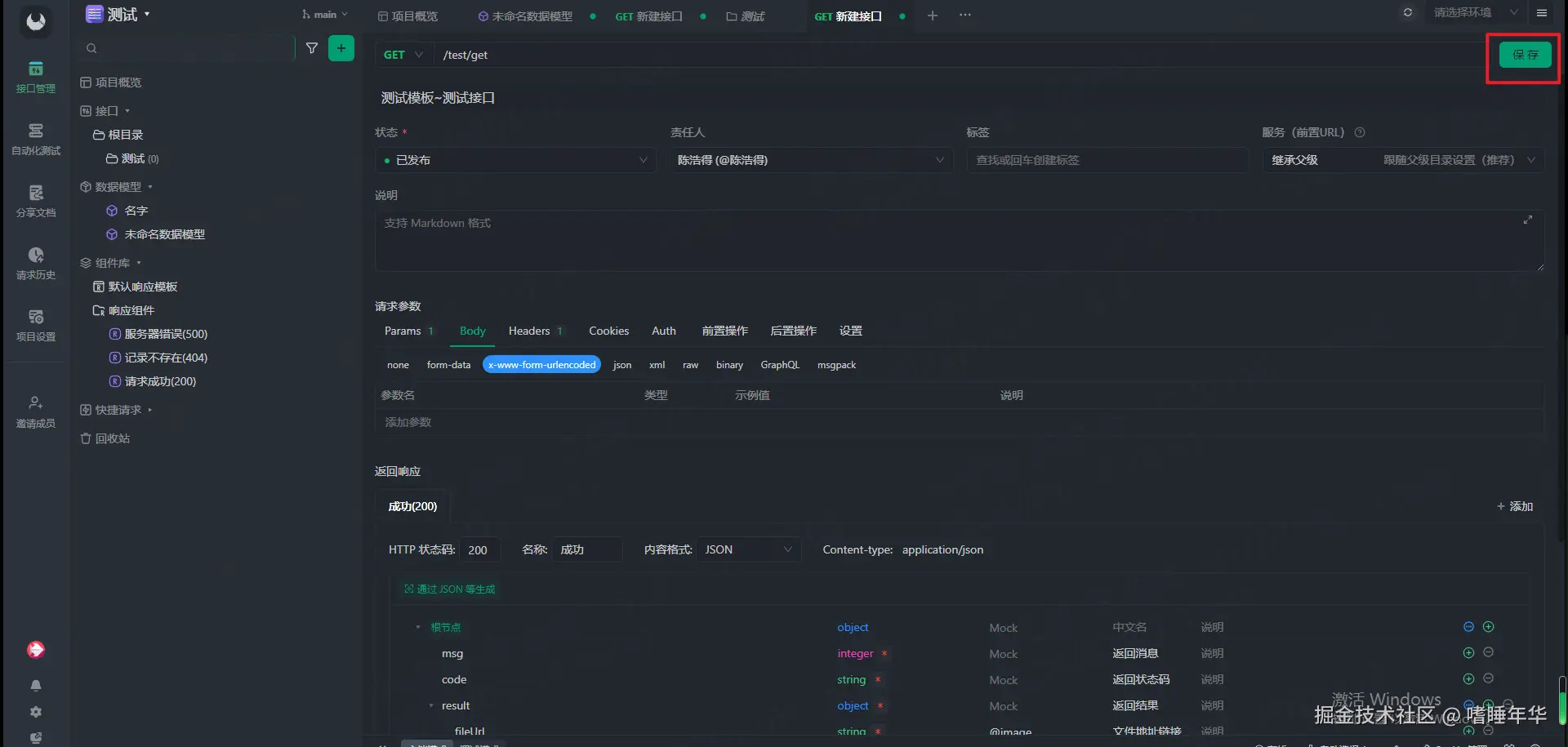Image resolution: width=1568 pixels, height=747 pixels.
Task: Click the search magnifier icon
Action: coord(91,48)
